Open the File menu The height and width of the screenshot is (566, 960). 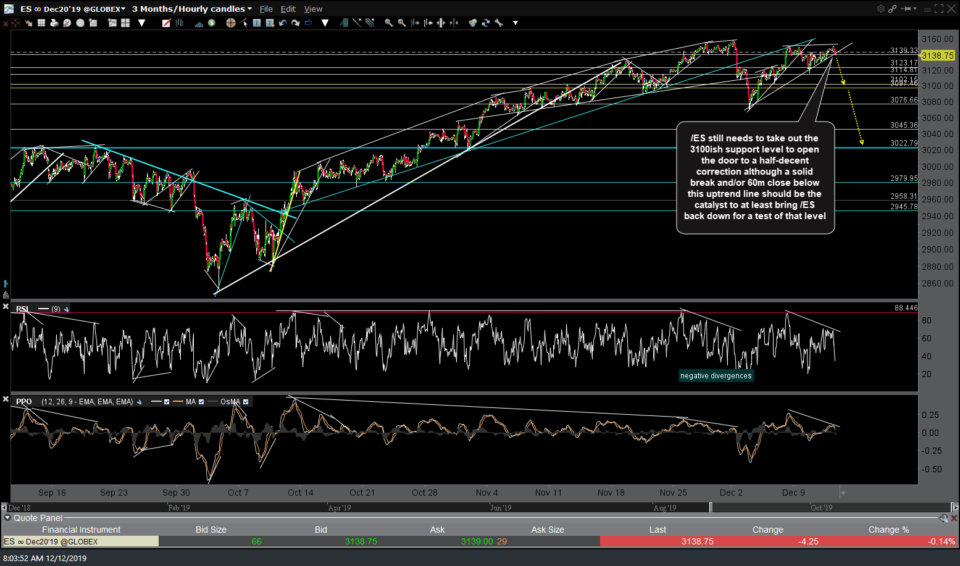[x=266, y=9]
